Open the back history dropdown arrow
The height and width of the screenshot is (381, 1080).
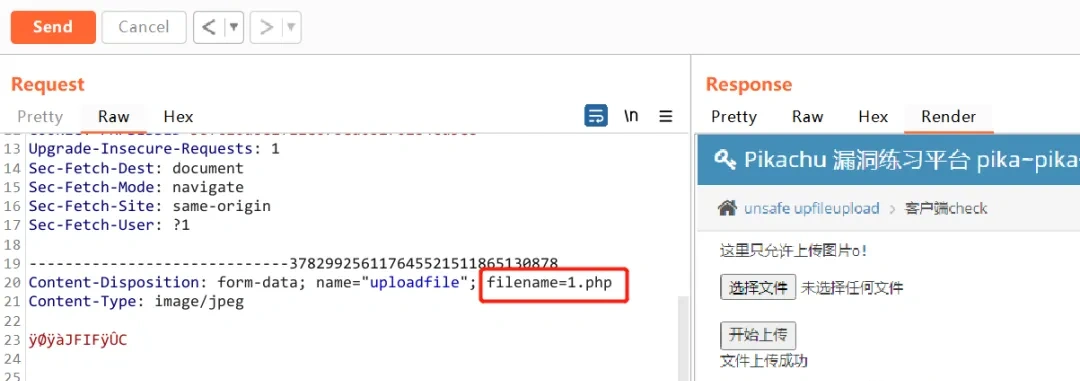[234, 27]
